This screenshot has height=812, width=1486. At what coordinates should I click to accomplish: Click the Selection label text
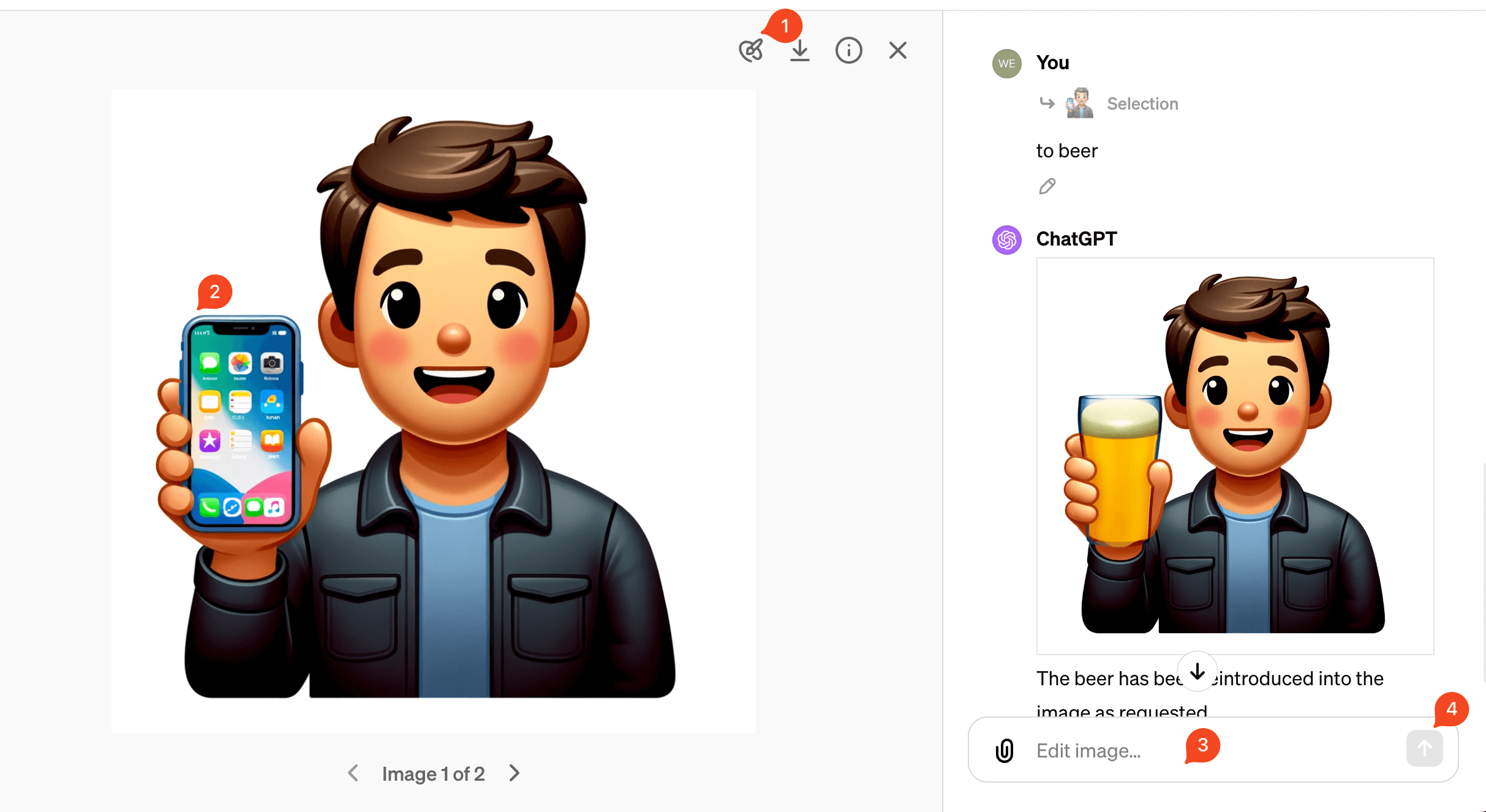[x=1142, y=104]
